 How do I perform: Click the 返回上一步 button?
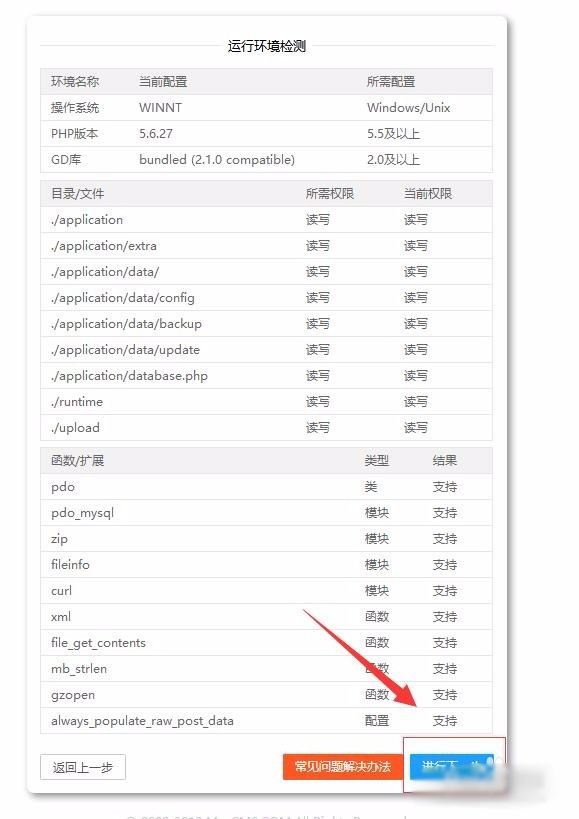(x=82, y=767)
